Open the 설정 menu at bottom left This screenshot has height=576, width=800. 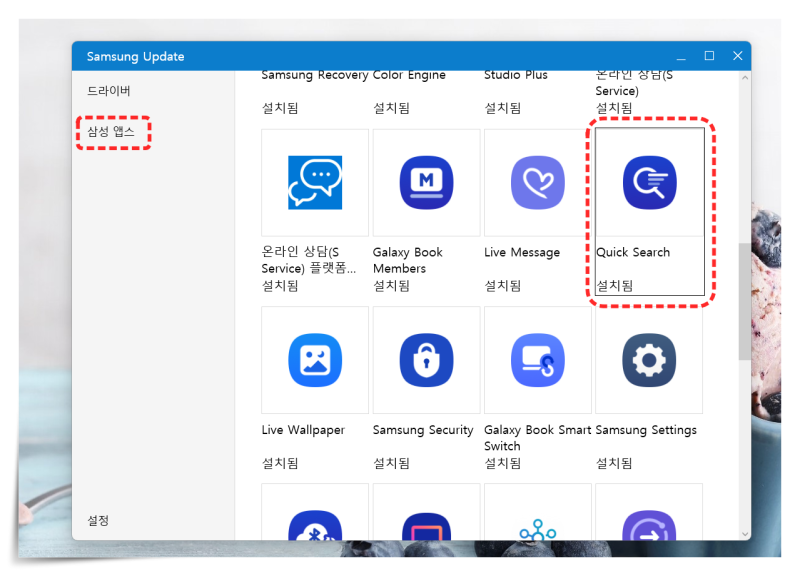coord(97,520)
